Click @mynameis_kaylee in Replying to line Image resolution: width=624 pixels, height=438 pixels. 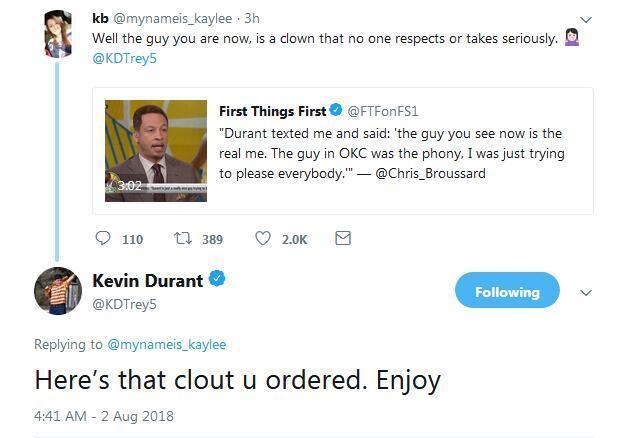tap(166, 344)
